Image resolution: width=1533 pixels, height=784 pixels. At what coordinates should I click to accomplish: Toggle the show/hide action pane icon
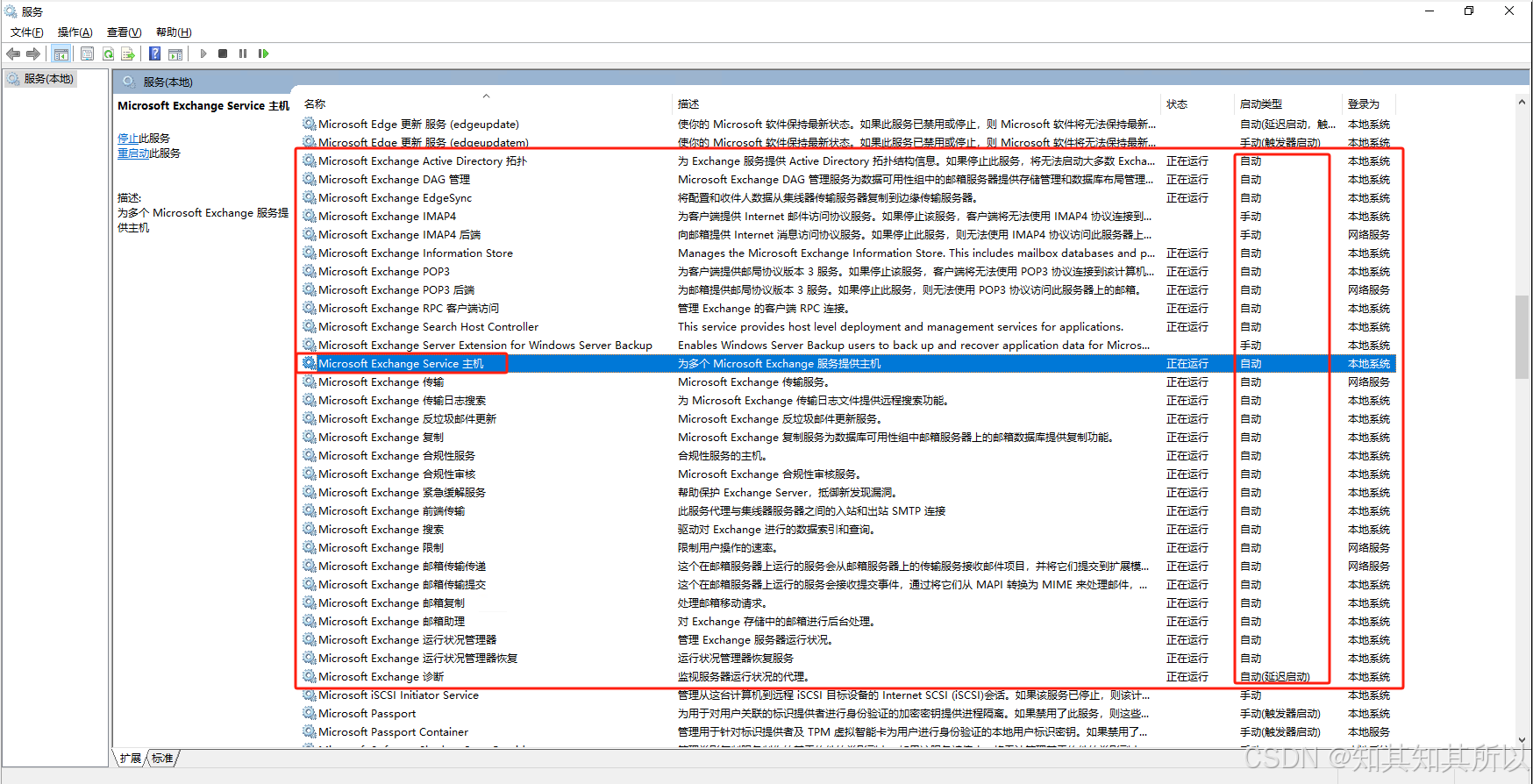point(175,53)
